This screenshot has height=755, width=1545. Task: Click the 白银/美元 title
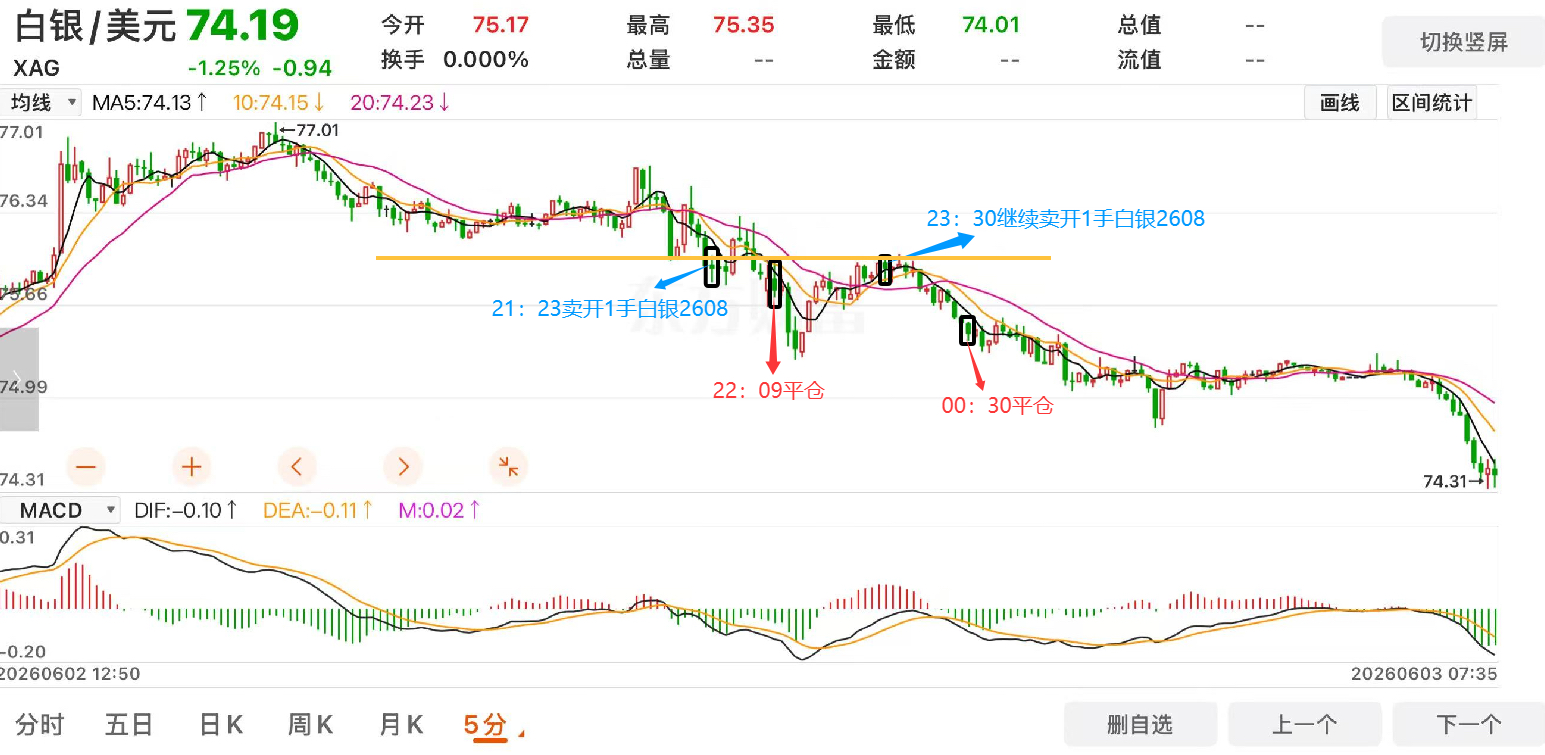[95, 27]
